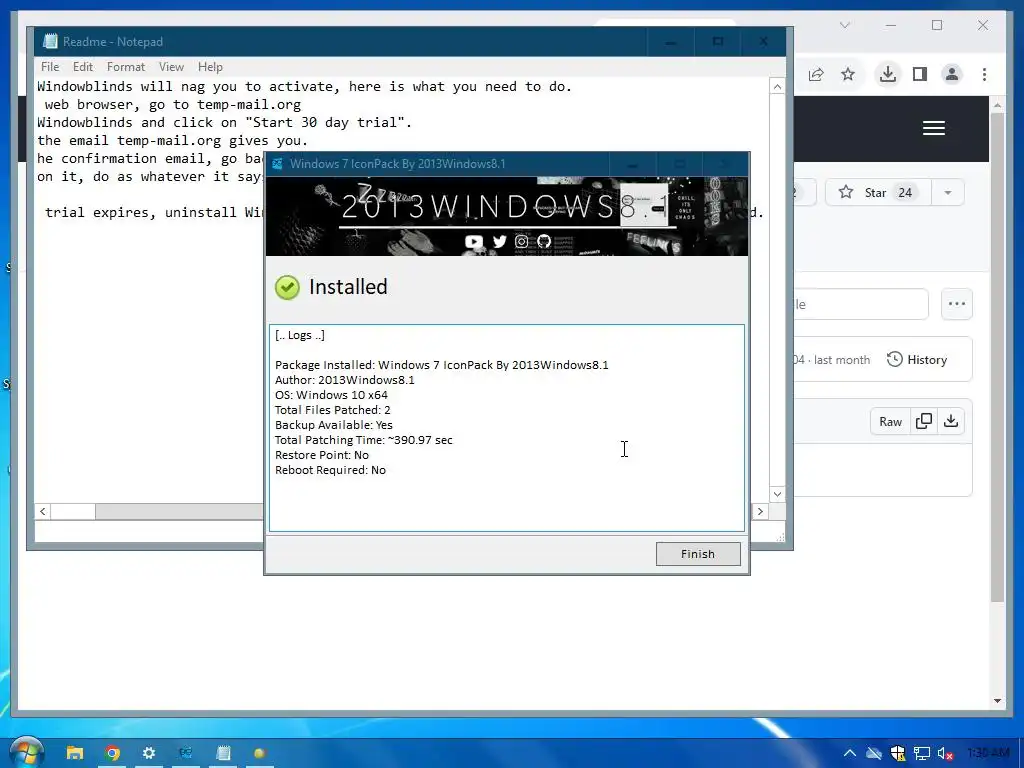Open the Edit menu in Notepad
Screen dimensions: 1024x768
(82, 67)
